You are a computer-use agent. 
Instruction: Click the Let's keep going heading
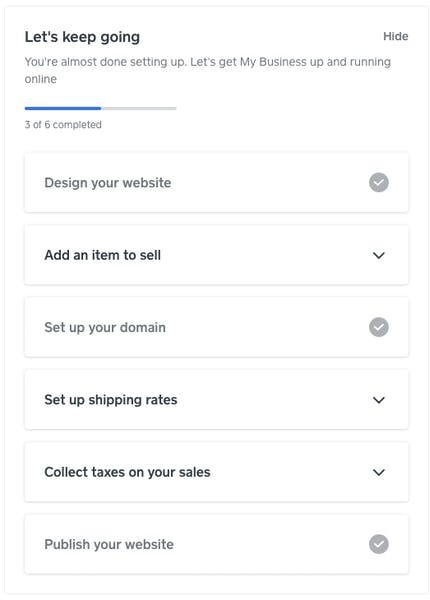tap(82, 37)
